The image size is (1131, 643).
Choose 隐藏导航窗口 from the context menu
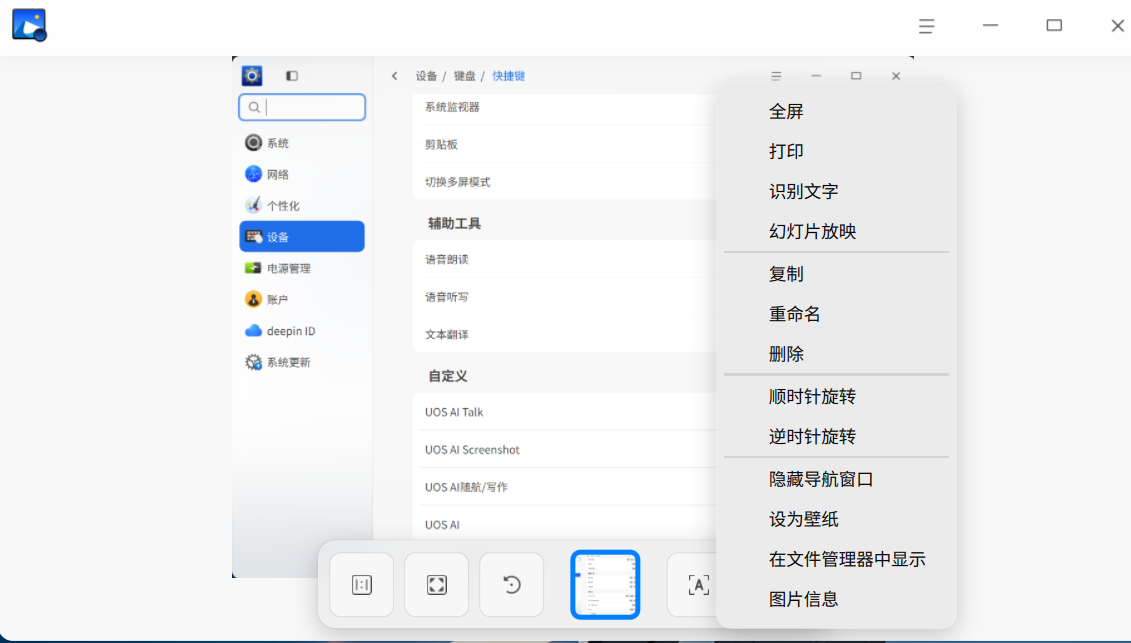(x=837, y=479)
